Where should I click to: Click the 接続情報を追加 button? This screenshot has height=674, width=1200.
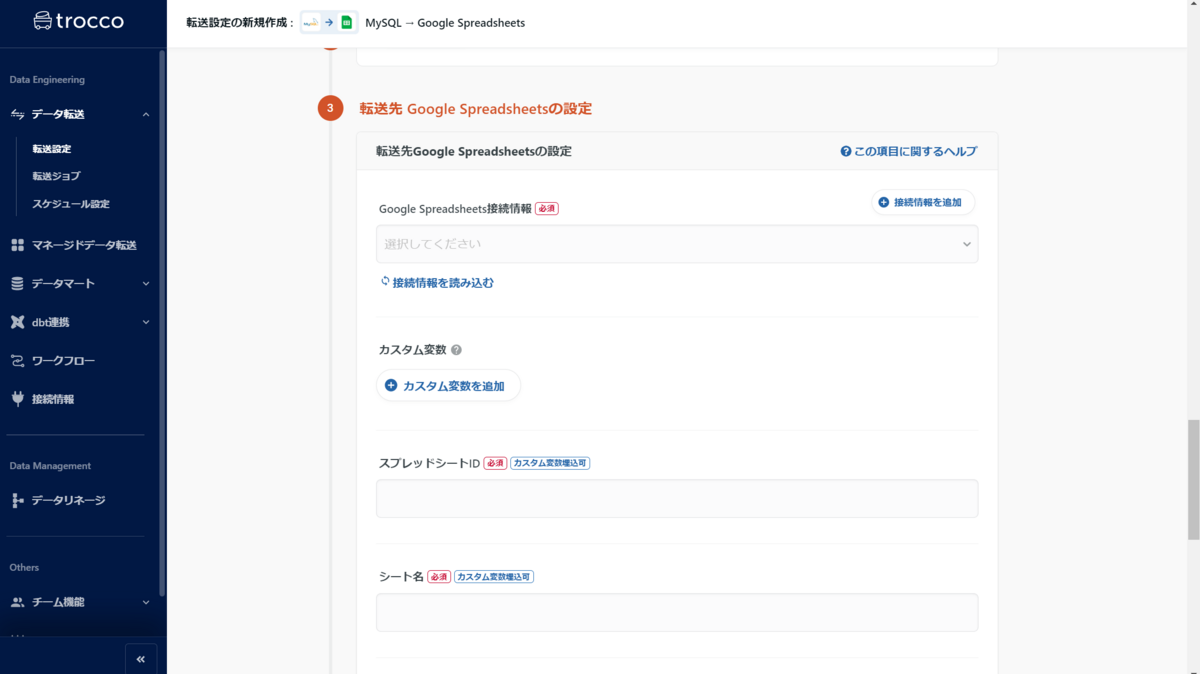[923, 202]
